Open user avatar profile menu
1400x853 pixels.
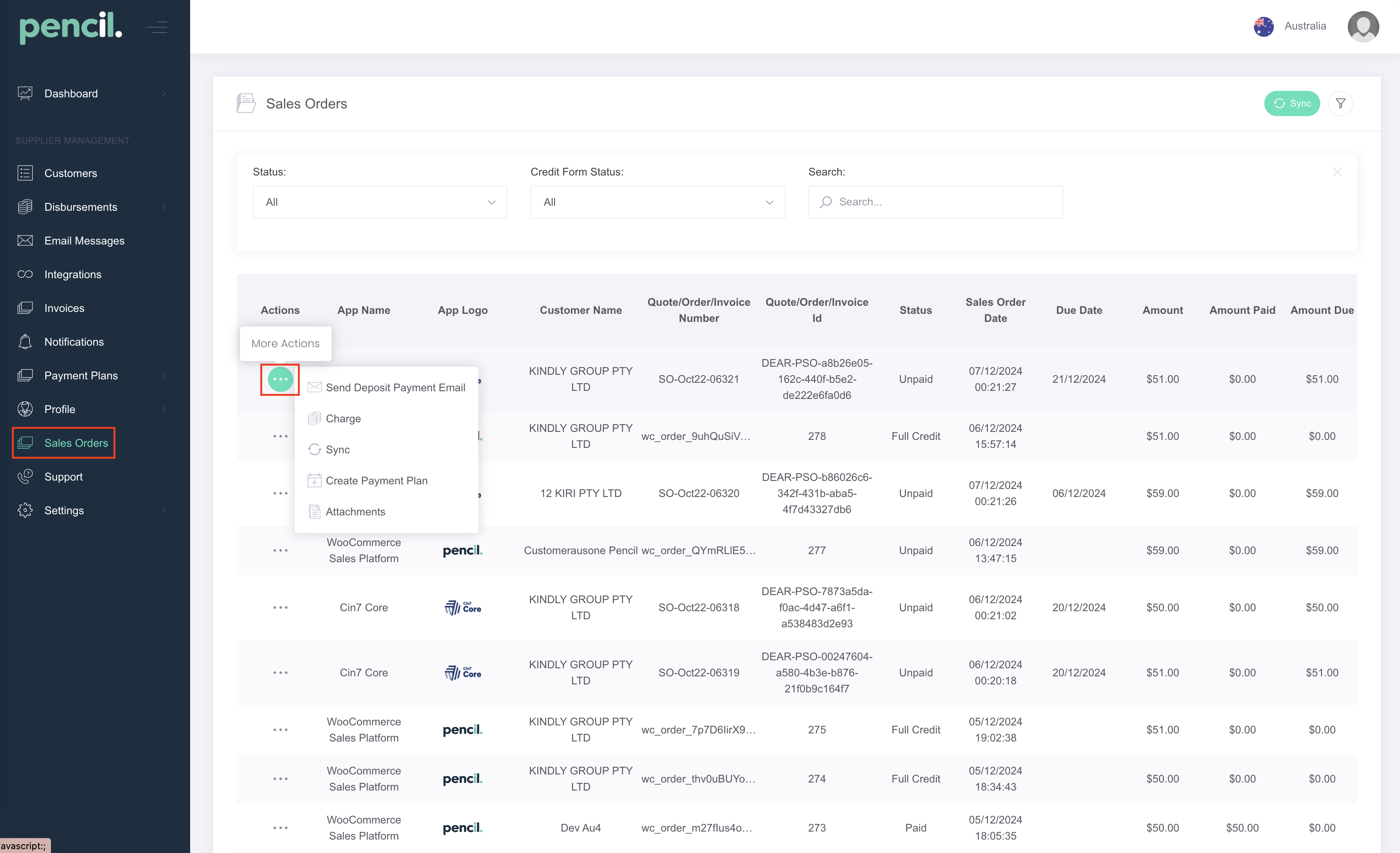point(1362,26)
